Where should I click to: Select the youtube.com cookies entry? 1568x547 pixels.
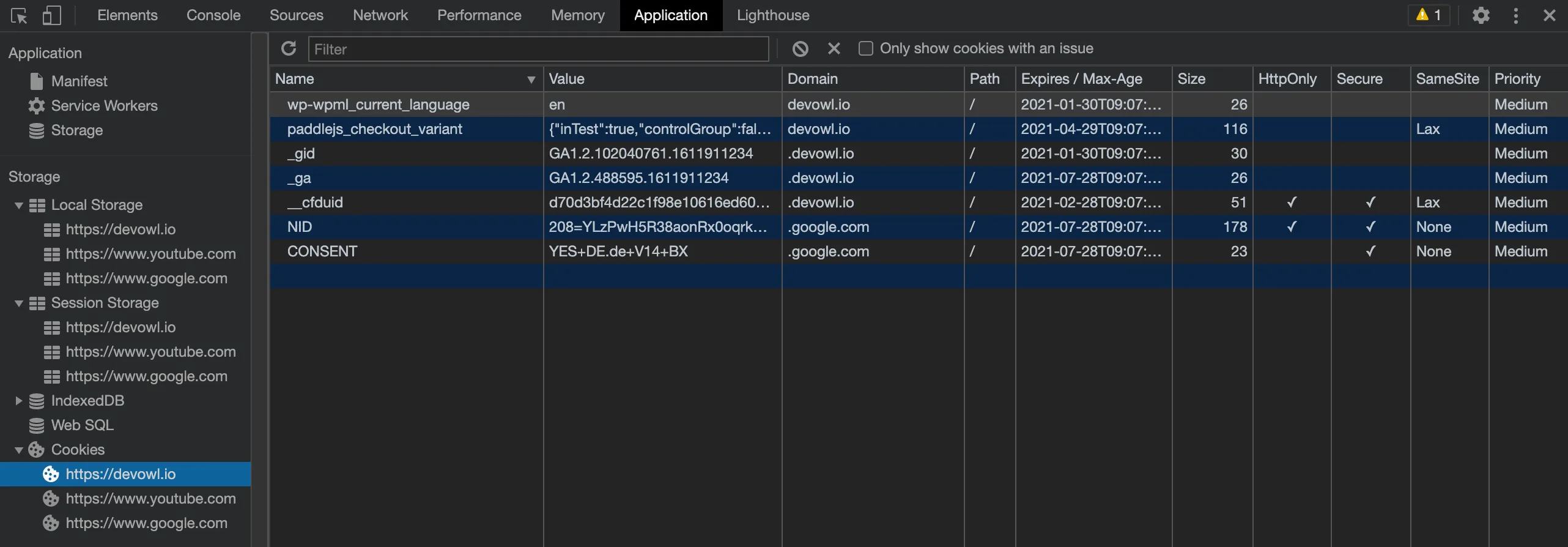[x=150, y=499]
